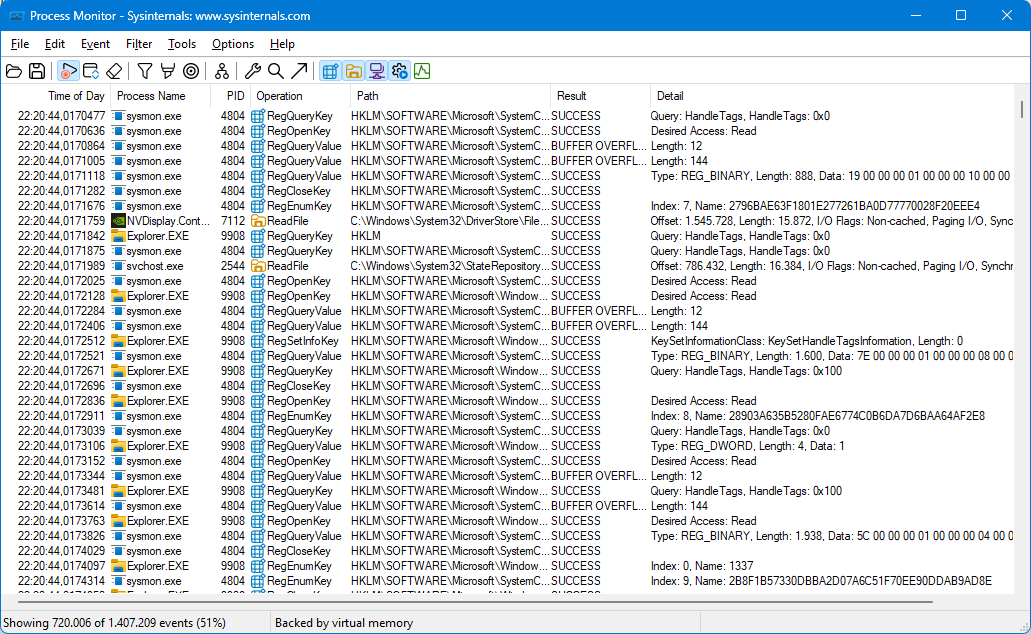This screenshot has height=634, width=1031.
Task: Toggle Show File System Activity icon
Action: (x=354, y=71)
